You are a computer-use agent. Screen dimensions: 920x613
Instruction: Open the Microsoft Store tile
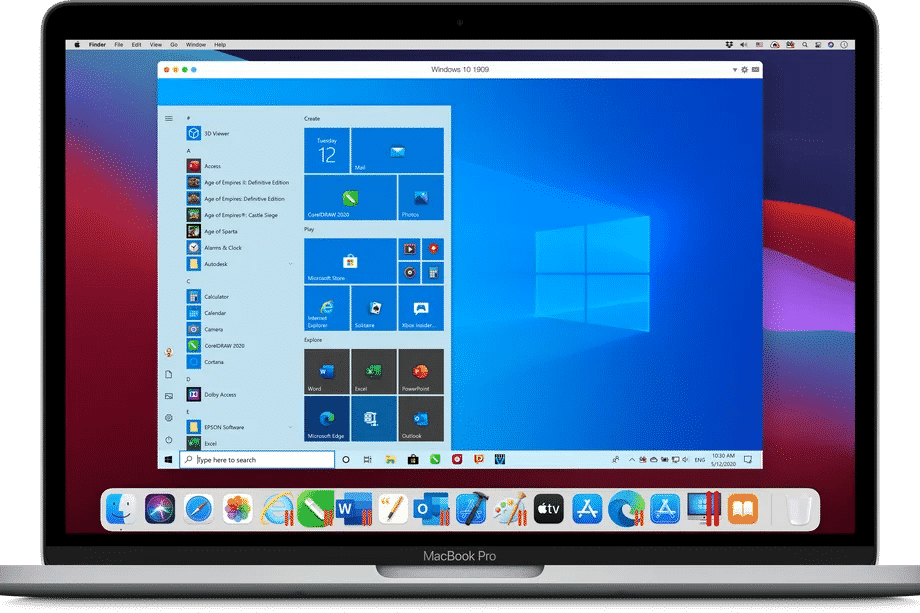350,261
